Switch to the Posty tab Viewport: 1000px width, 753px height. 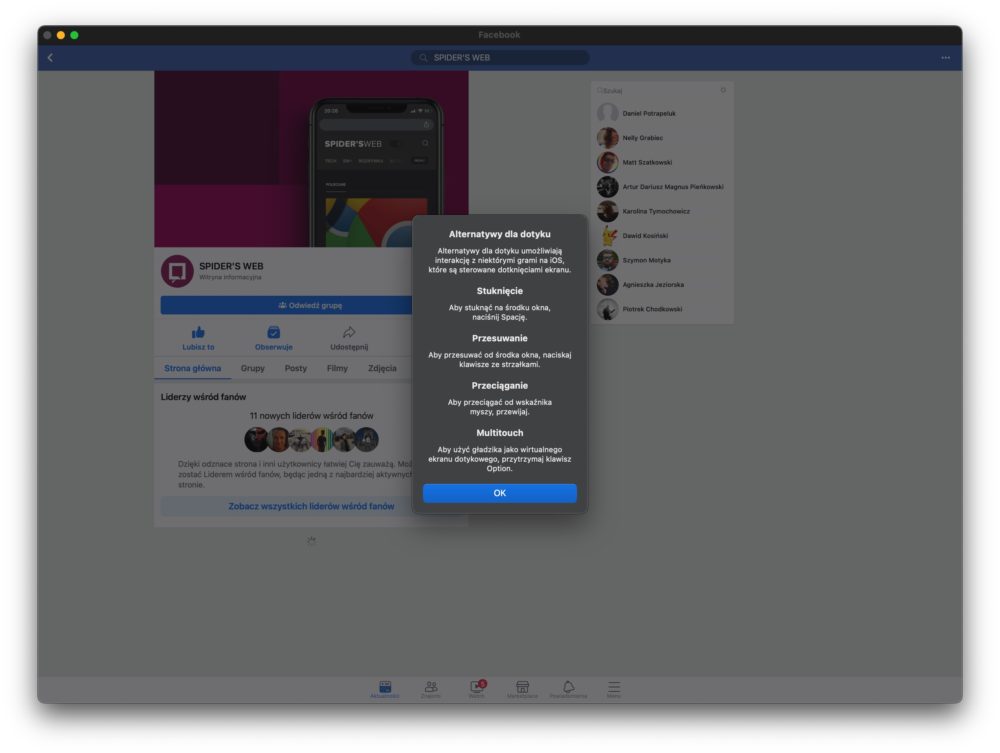tap(295, 369)
